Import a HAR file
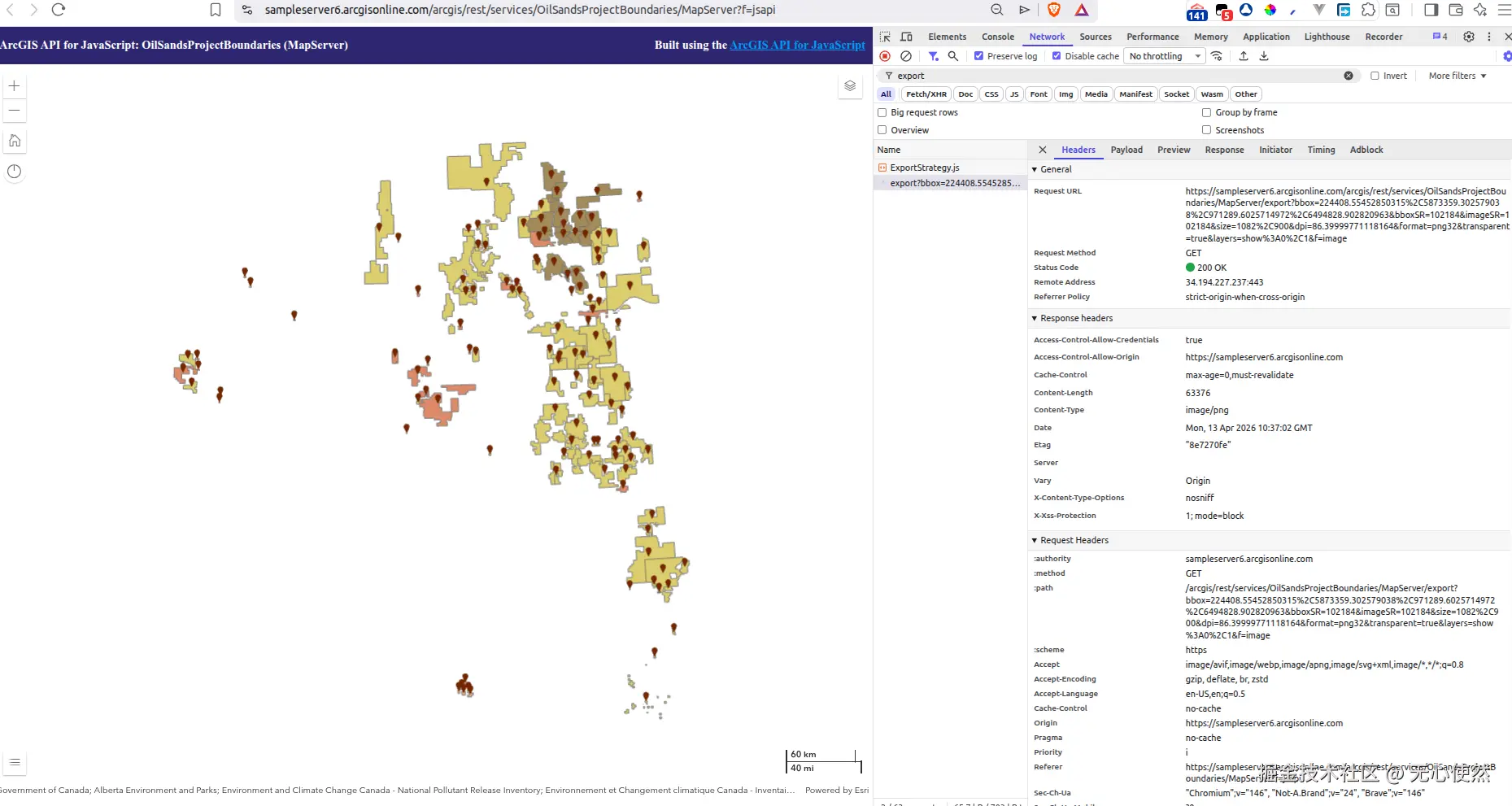 click(1244, 56)
